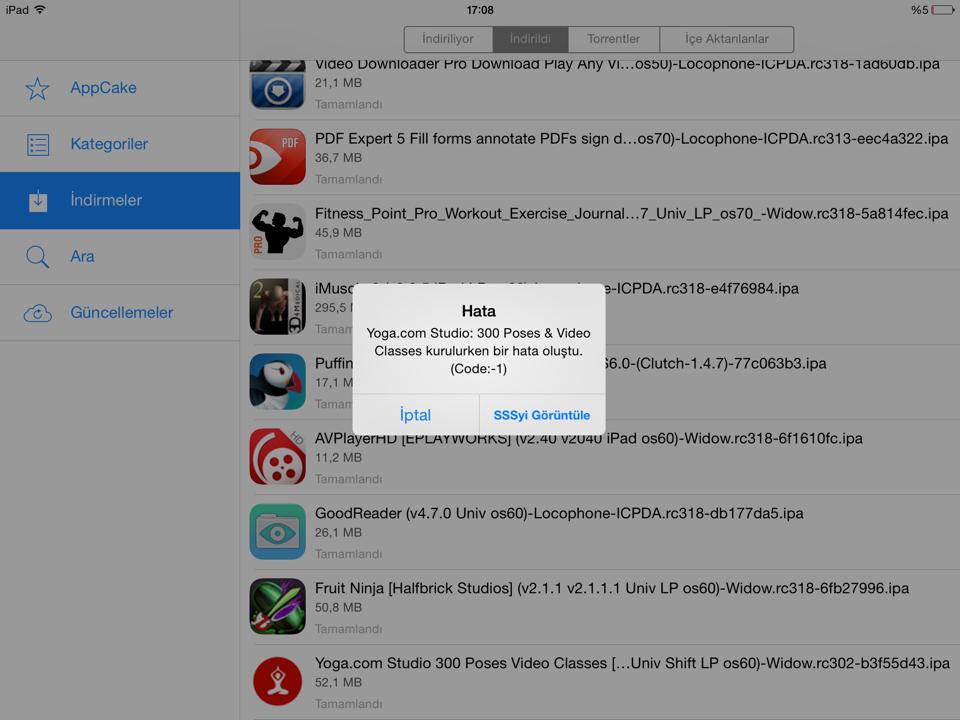
Task: Open Kategoriler in the sidebar
Action: pyautogui.click(x=120, y=144)
